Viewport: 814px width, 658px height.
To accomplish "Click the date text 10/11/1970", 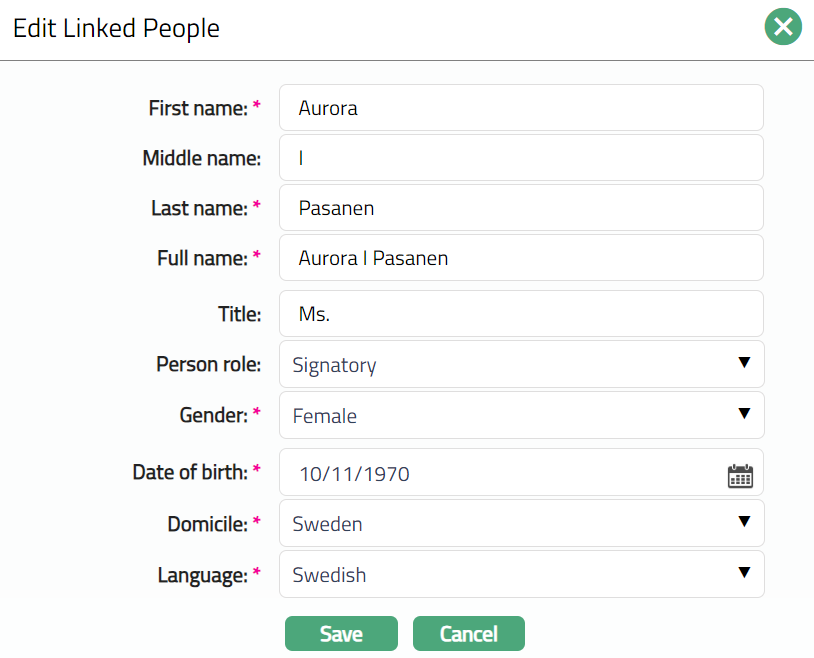I will tap(354, 474).
